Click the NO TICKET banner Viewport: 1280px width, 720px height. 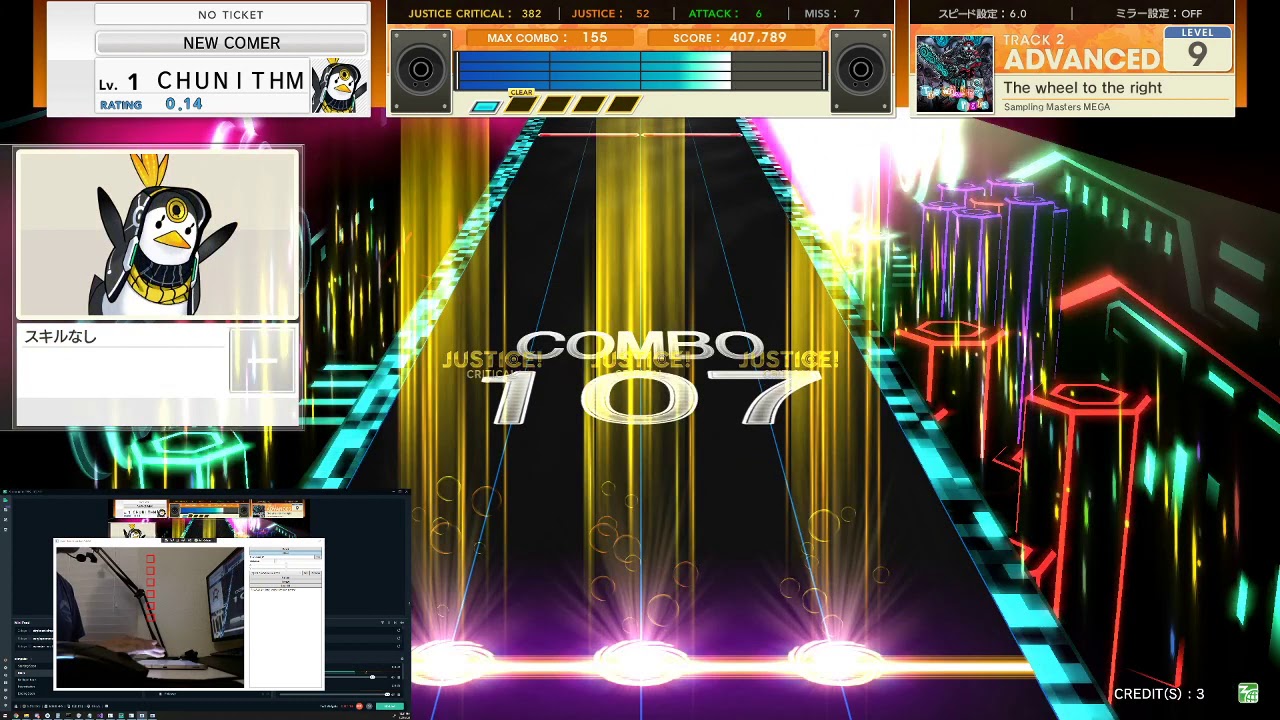(231, 14)
